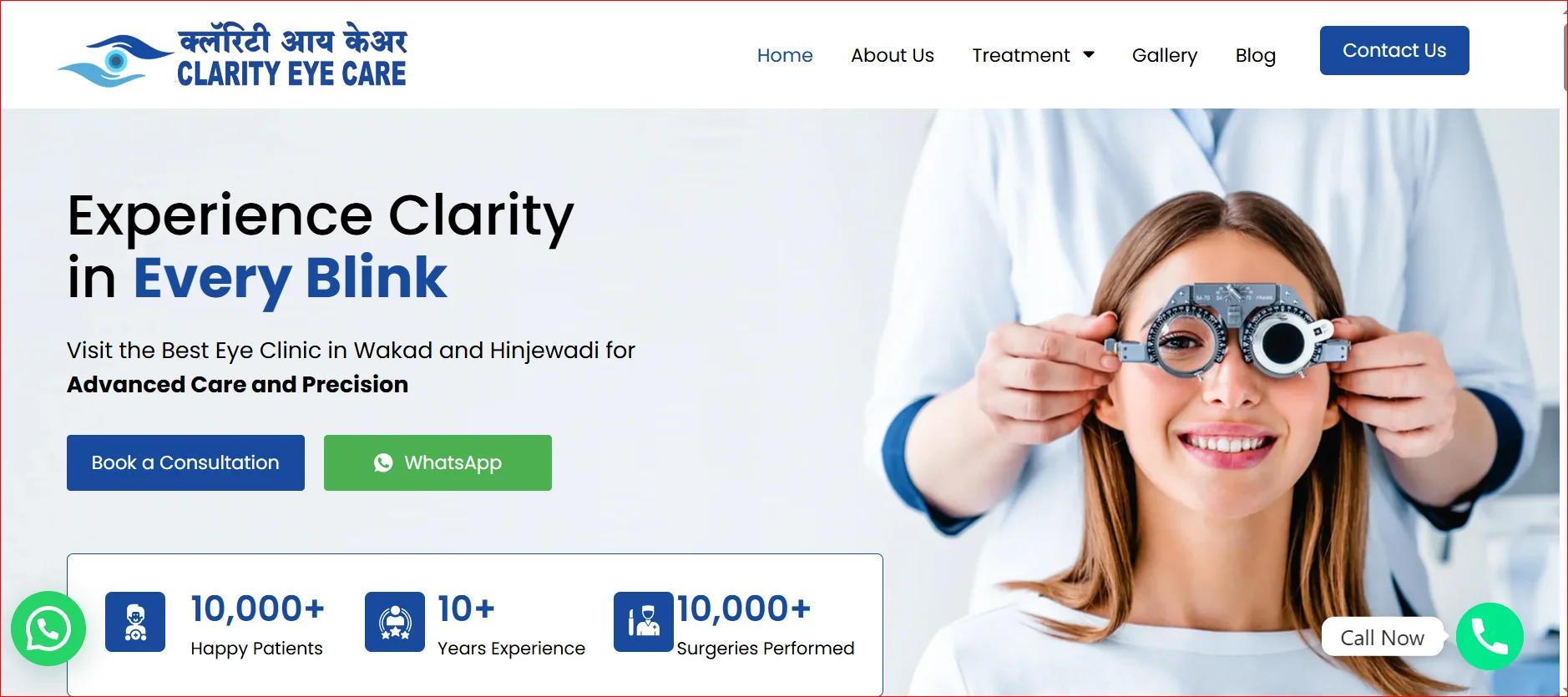Click the Surgeries Performed surgeon icon
The height and width of the screenshot is (697, 1568).
(644, 622)
